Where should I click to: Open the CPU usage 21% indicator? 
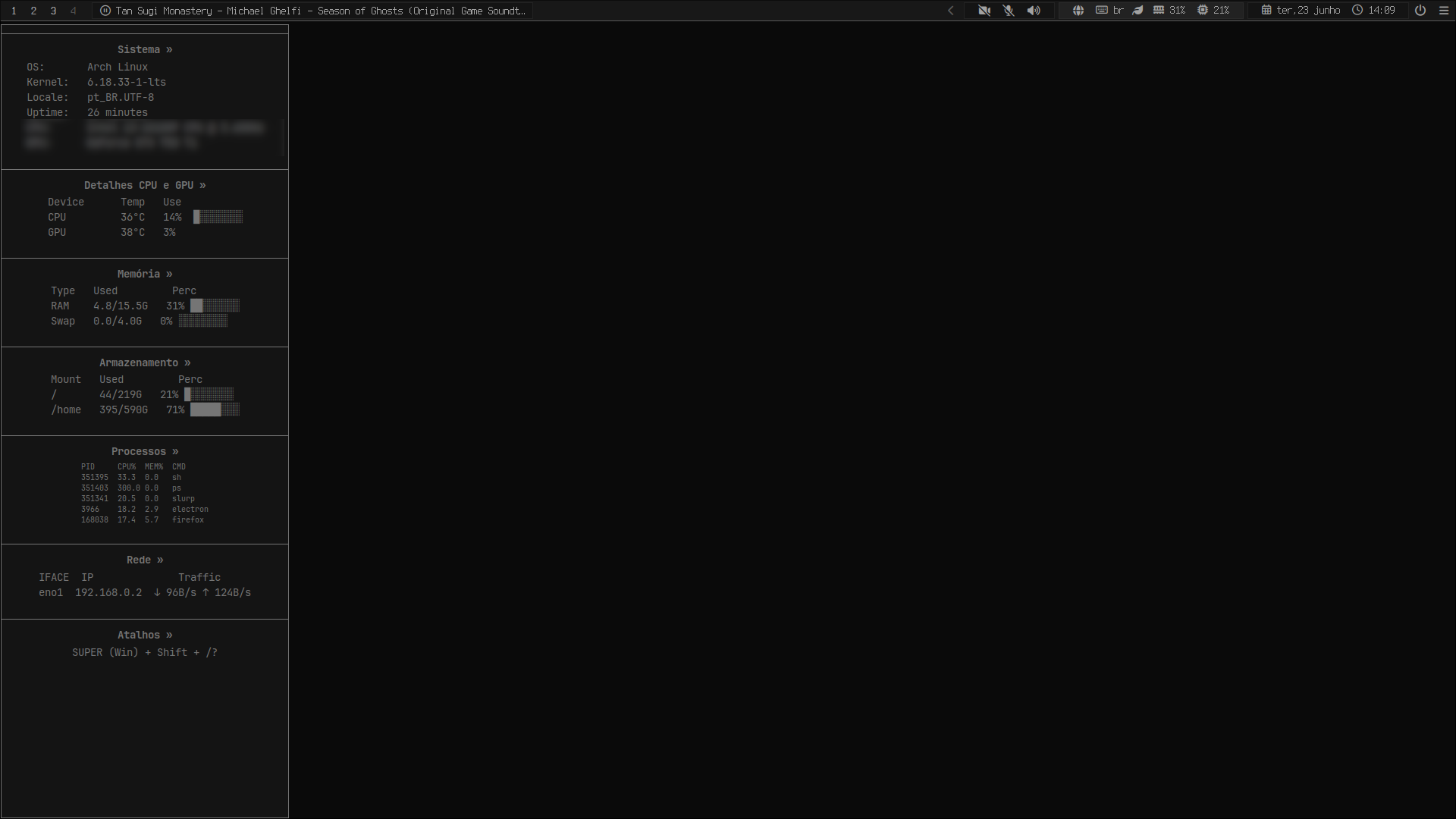click(x=1213, y=11)
